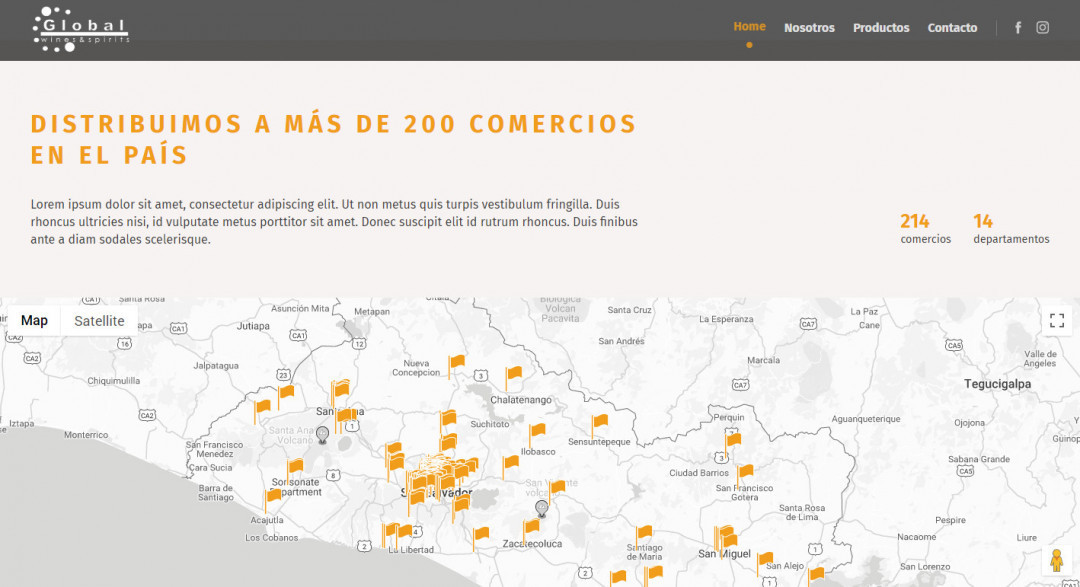Click the Nacaome label on the map

pos(917,537)
